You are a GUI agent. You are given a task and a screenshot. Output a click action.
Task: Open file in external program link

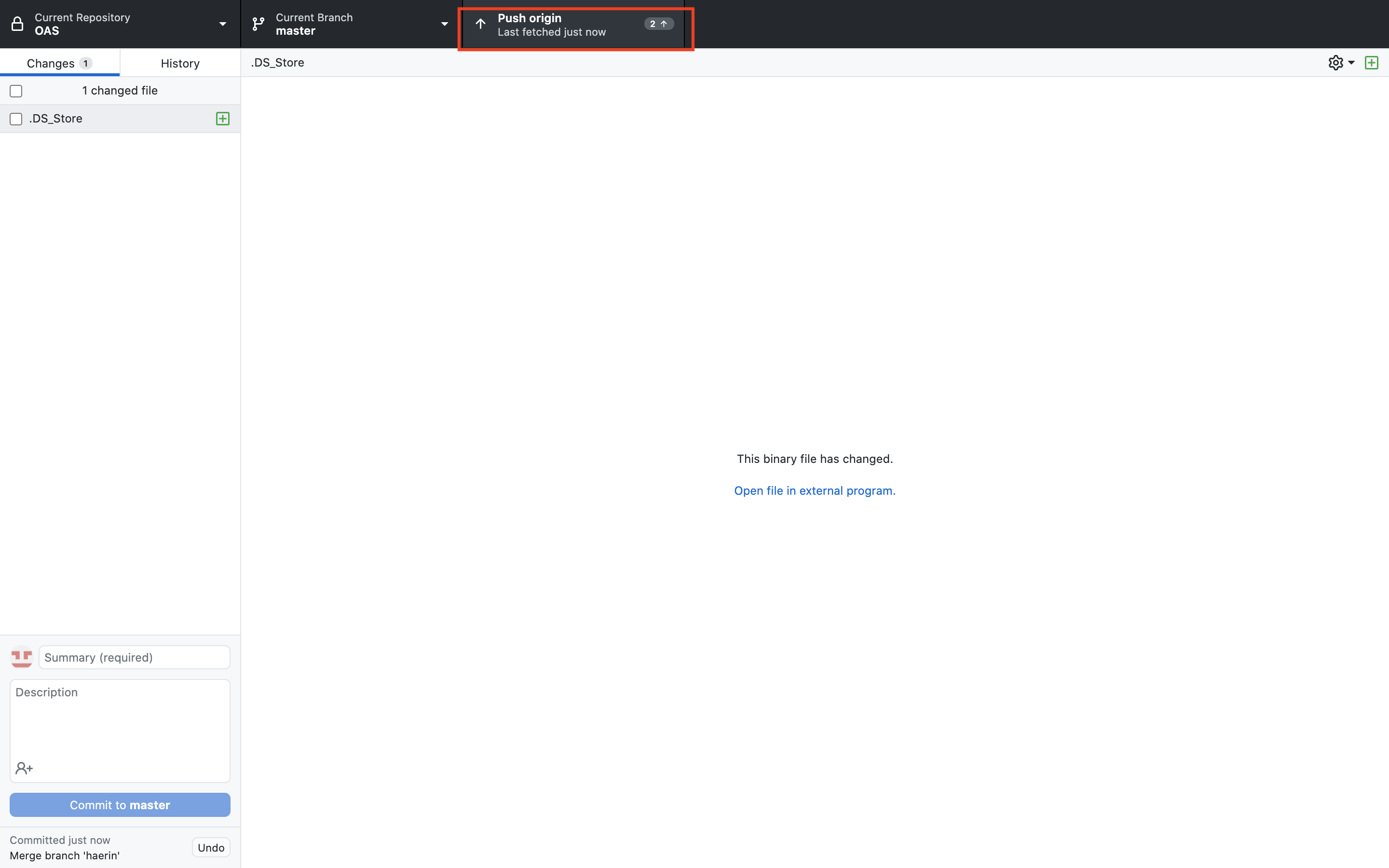click(815, 491)
